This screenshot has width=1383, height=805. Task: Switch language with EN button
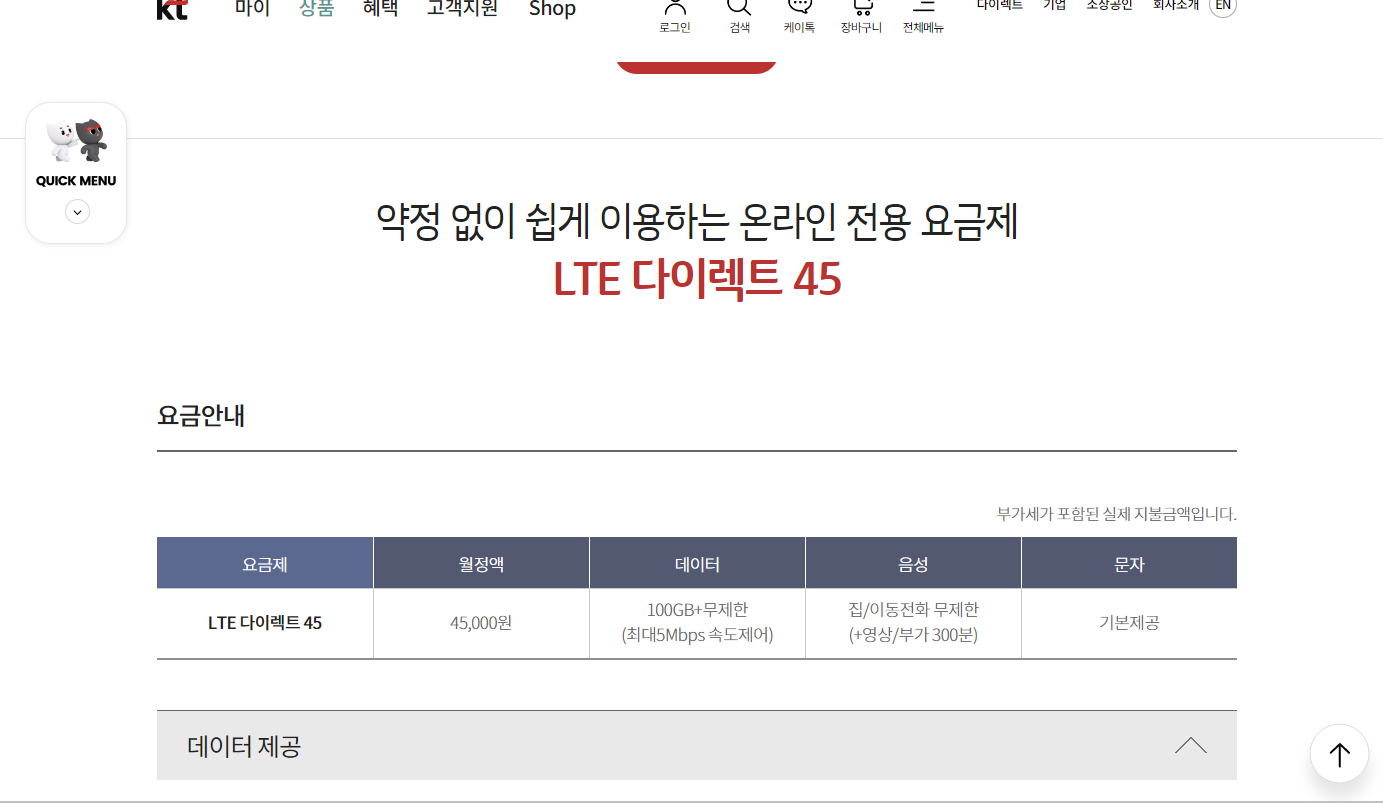(x=1223, y=5)
